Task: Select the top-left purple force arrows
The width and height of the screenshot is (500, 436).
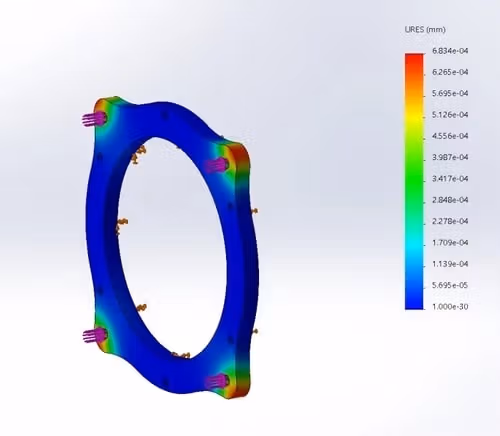Action: point(94,119)
